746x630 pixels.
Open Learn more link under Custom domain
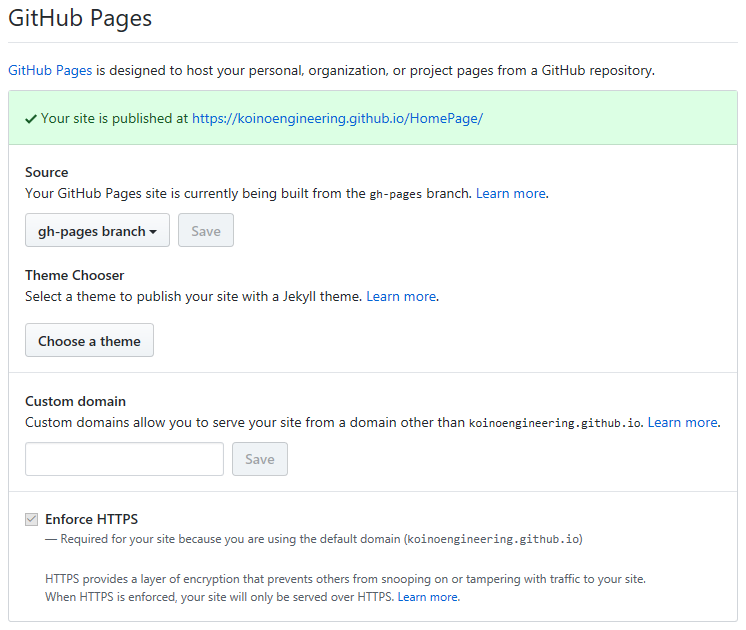click(x=683, y=423)
